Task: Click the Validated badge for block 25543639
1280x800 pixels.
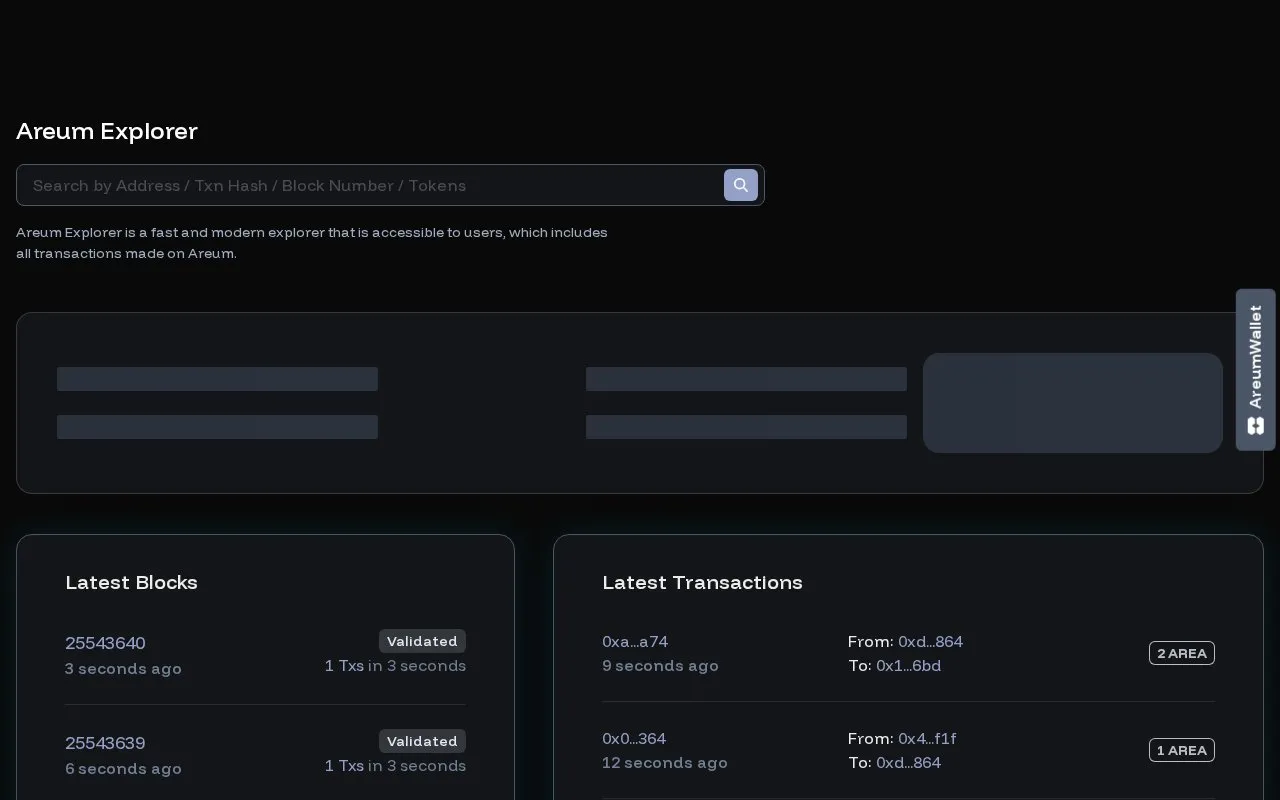Action: point(422,741)
